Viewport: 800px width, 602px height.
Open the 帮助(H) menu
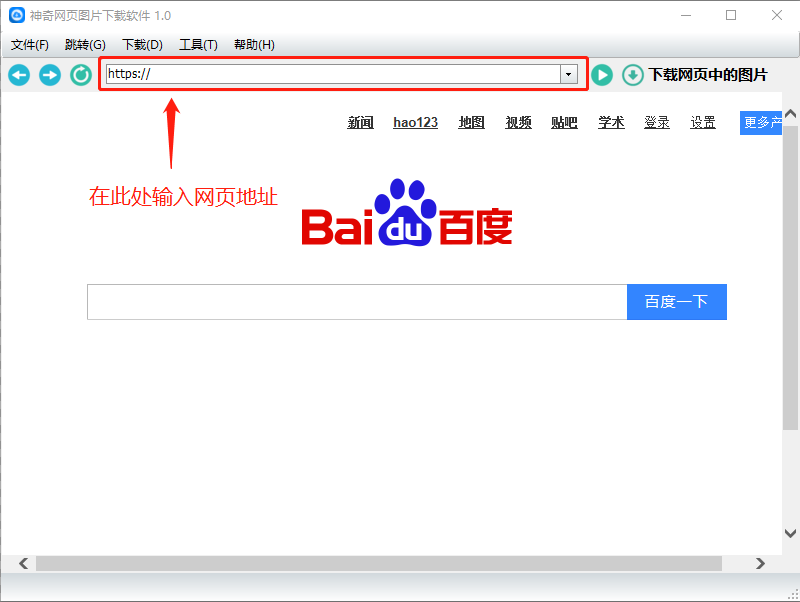tap(254, 44)
